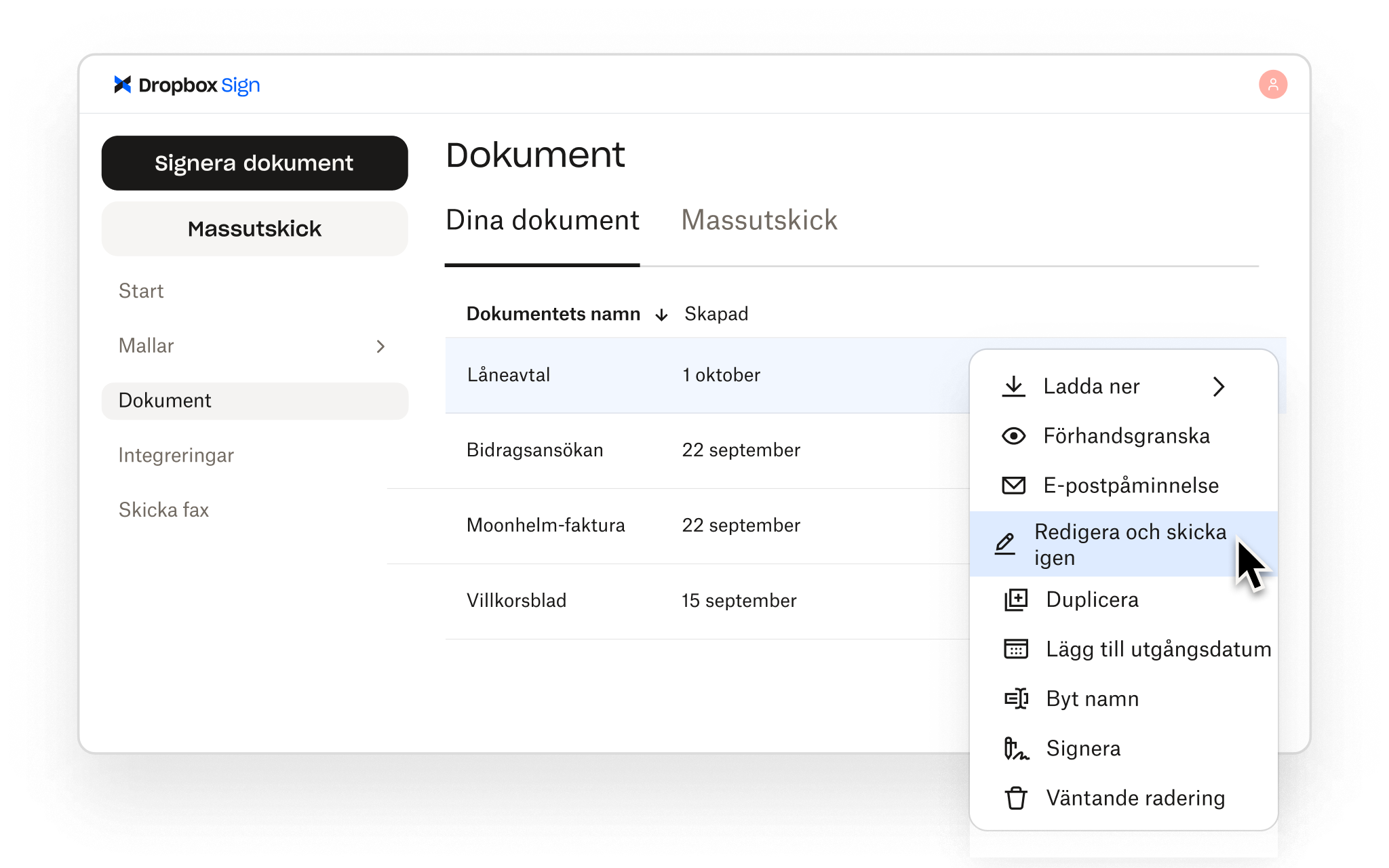Open the user profile avatar

(x=1273, y=85)
